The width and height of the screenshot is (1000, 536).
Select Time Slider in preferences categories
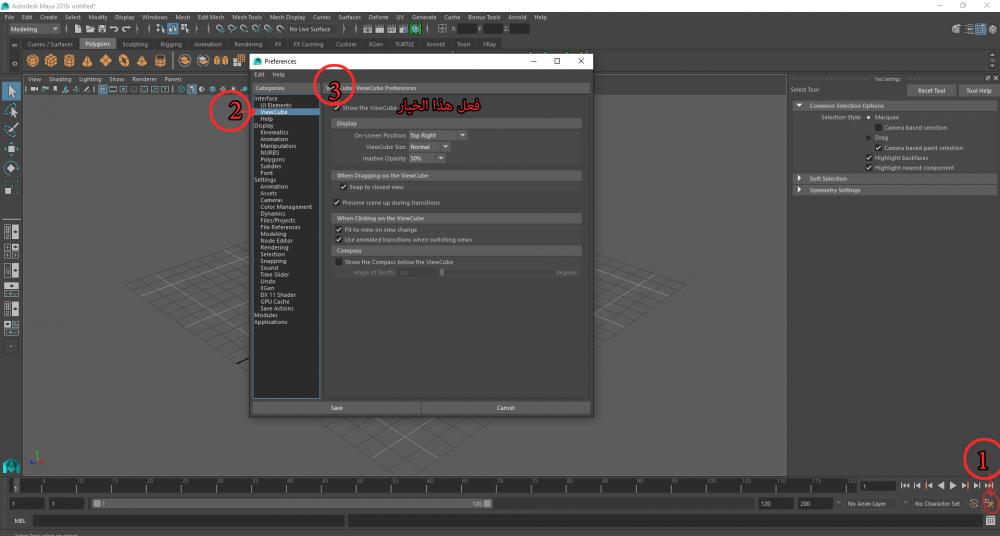275,274
